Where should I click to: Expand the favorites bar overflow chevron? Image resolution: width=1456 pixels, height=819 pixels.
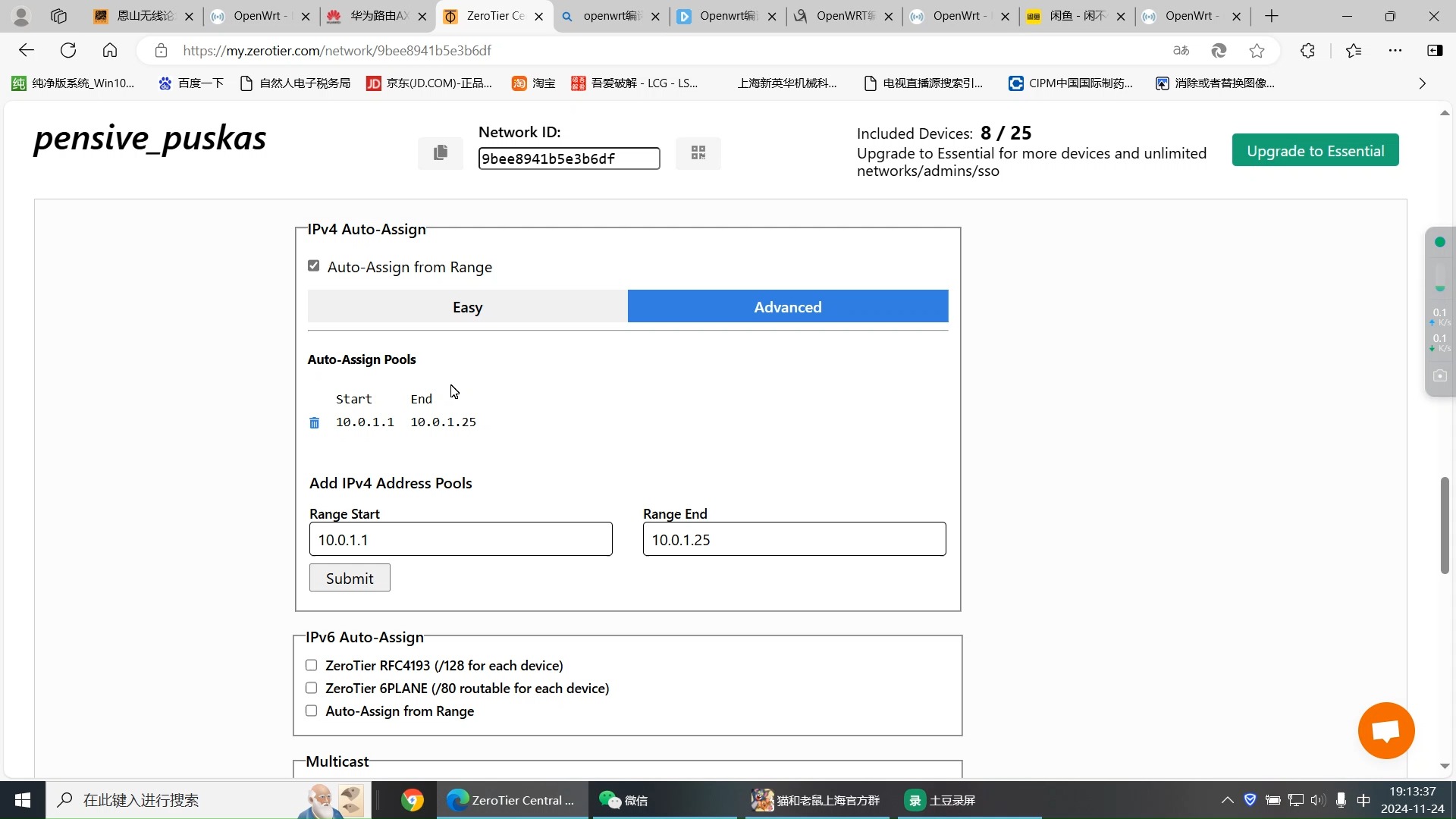1422,83
